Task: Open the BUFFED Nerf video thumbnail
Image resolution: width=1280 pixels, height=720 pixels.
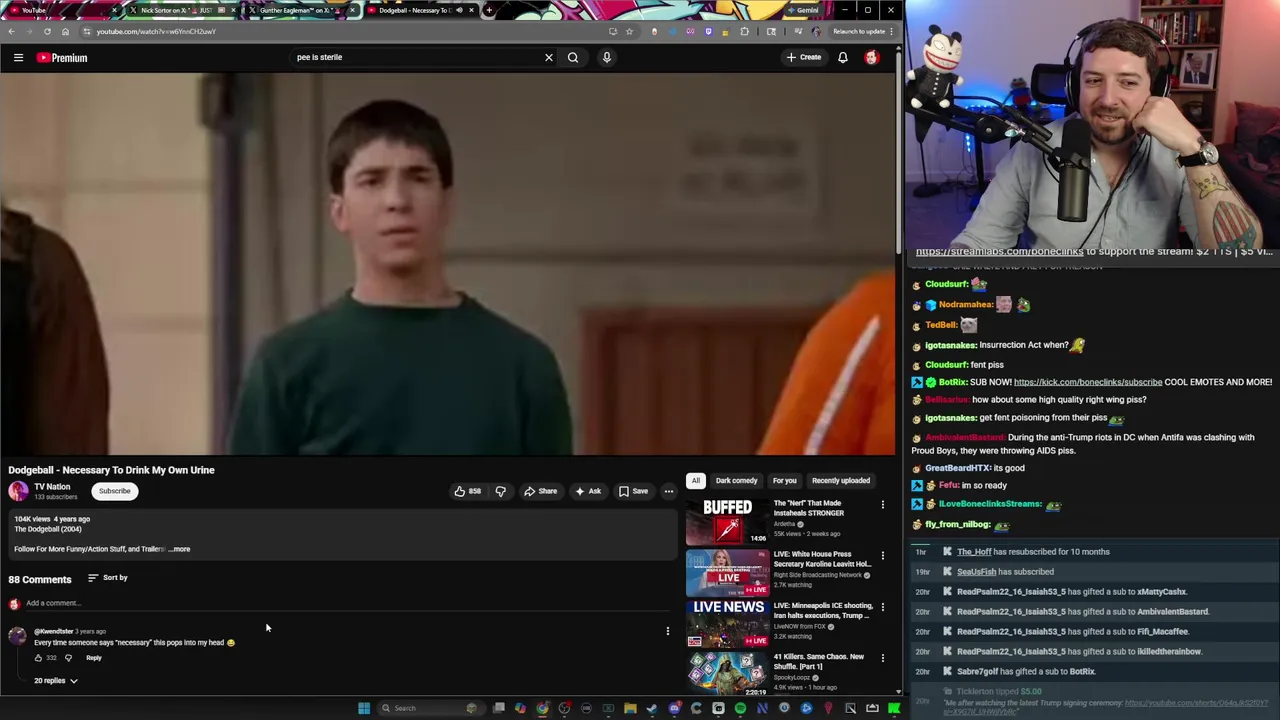Action: (727, 521)
